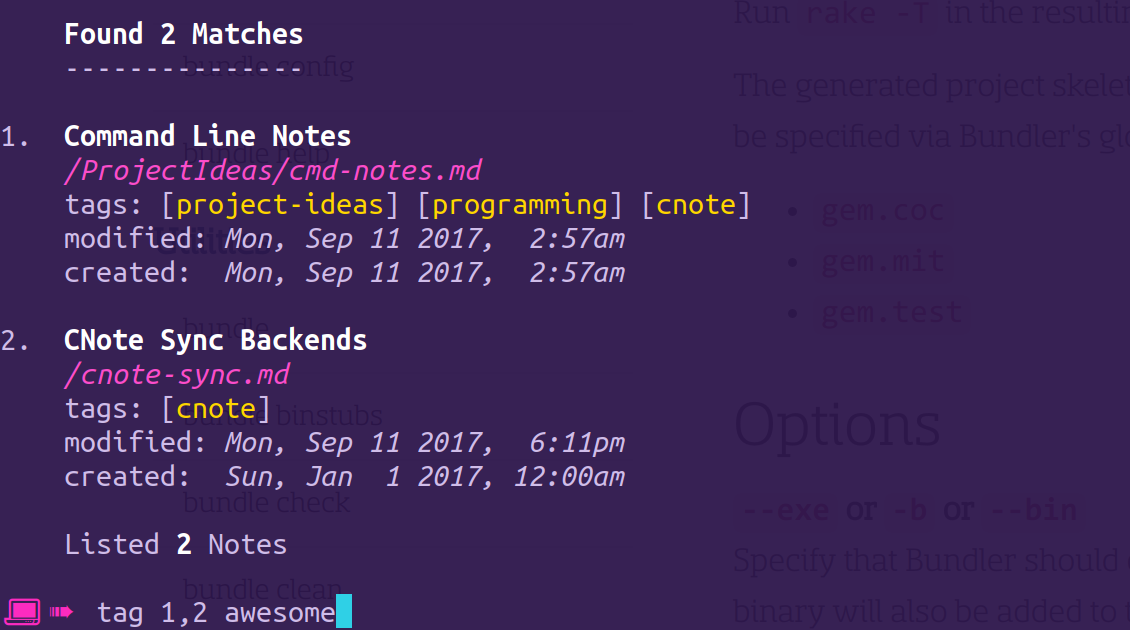The height and width of the screenshot is (630, 1130).
Task: Open the /ProjectIdeas/cmd-notes.md file path
Action: point(272,171)
